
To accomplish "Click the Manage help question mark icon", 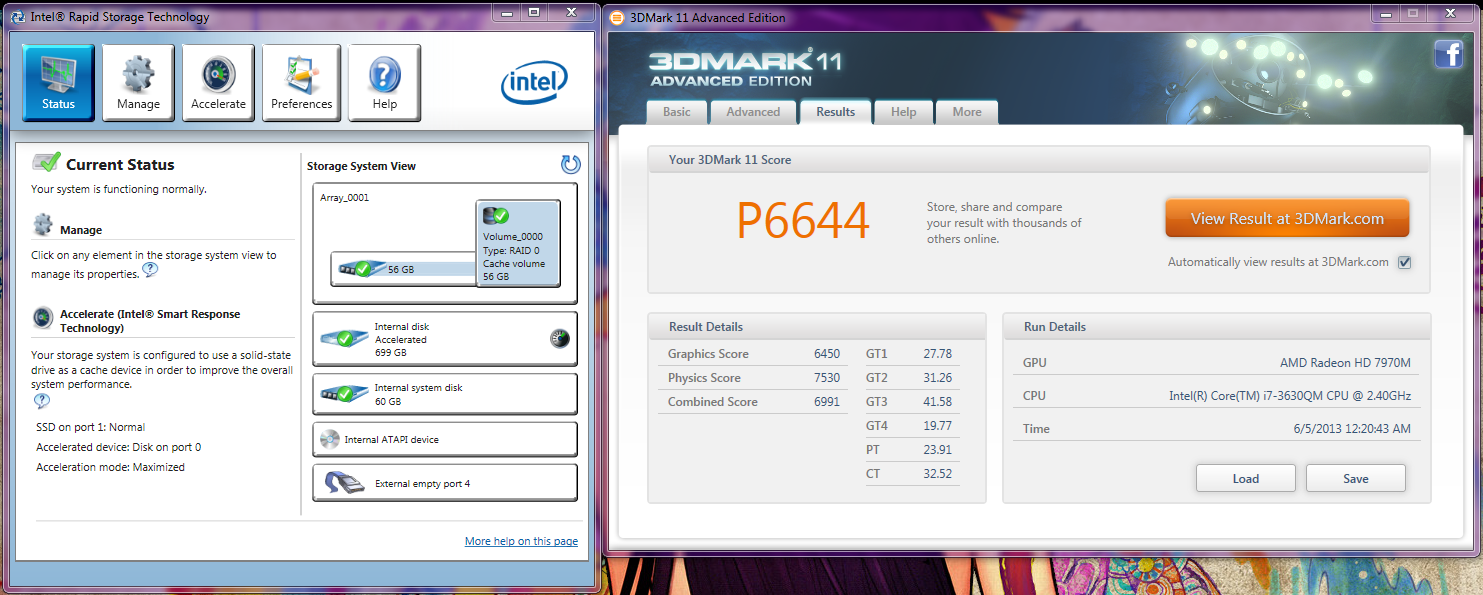I will pyautogui.click(x=150, y=270).
